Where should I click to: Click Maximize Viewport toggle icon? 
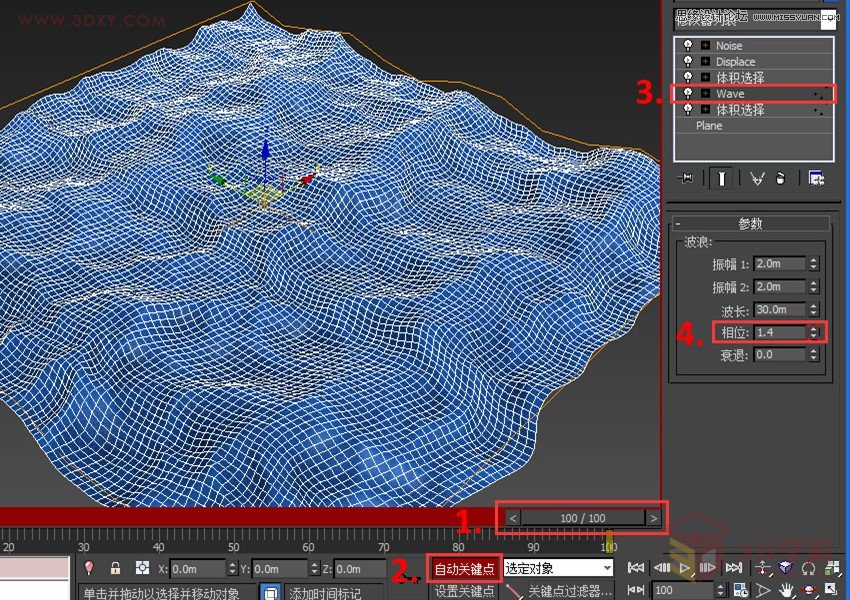tap(831, 590)
